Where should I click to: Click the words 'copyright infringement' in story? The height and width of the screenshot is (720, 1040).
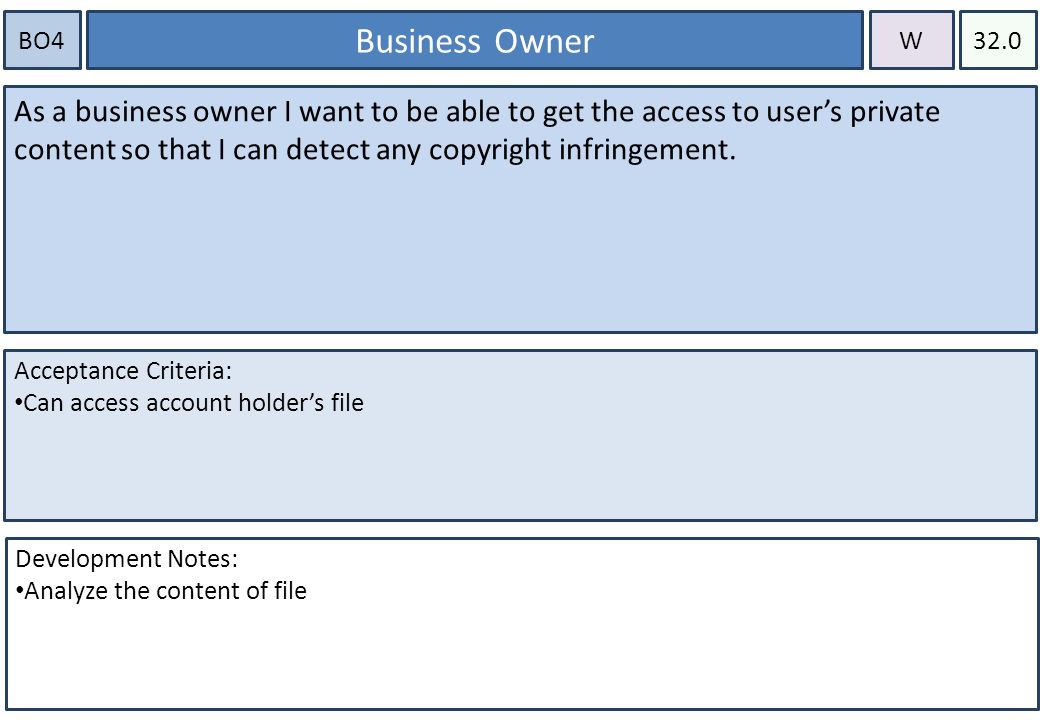click(582, 150)
